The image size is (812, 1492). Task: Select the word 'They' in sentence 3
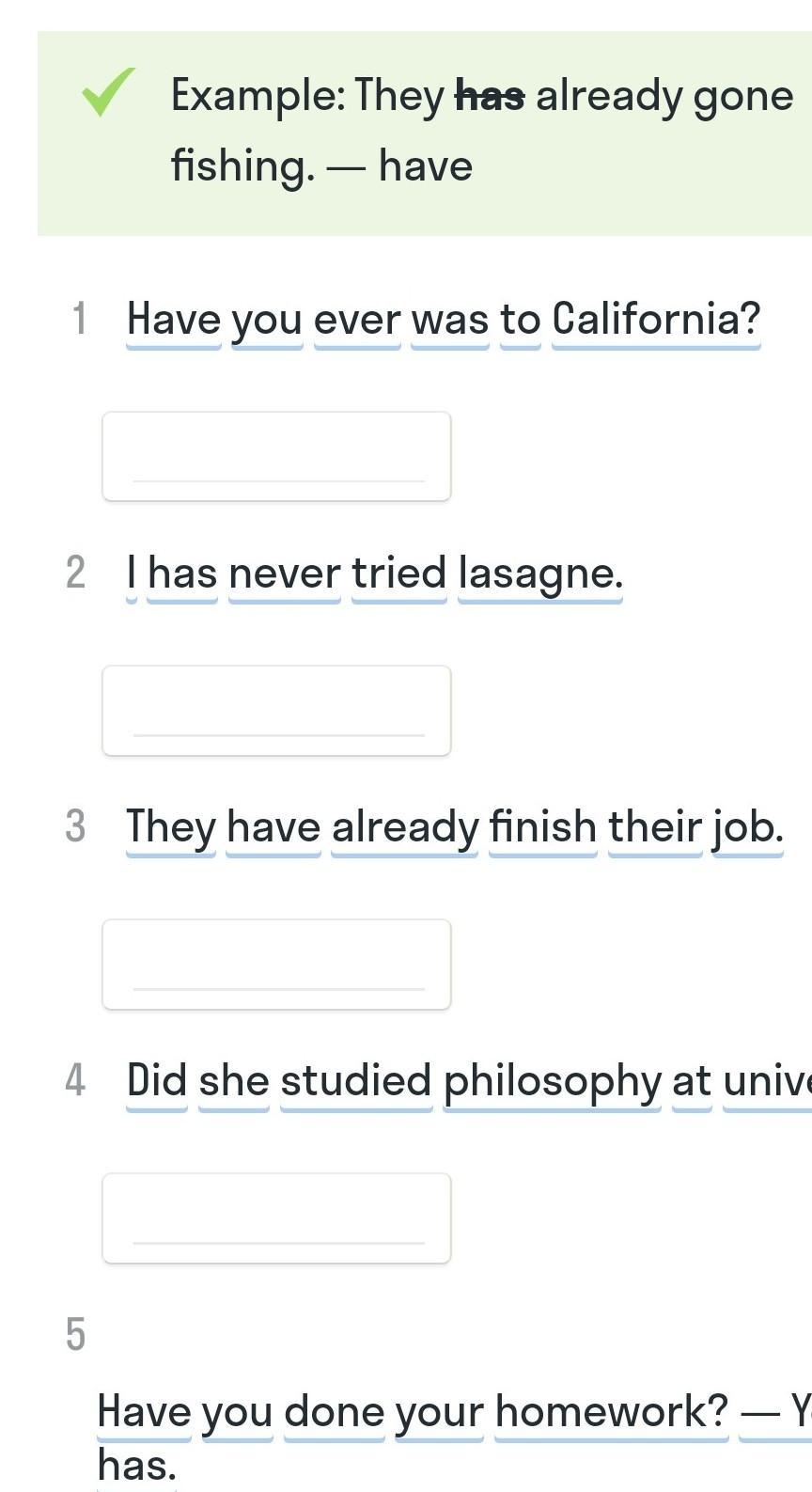click(171, 827)
